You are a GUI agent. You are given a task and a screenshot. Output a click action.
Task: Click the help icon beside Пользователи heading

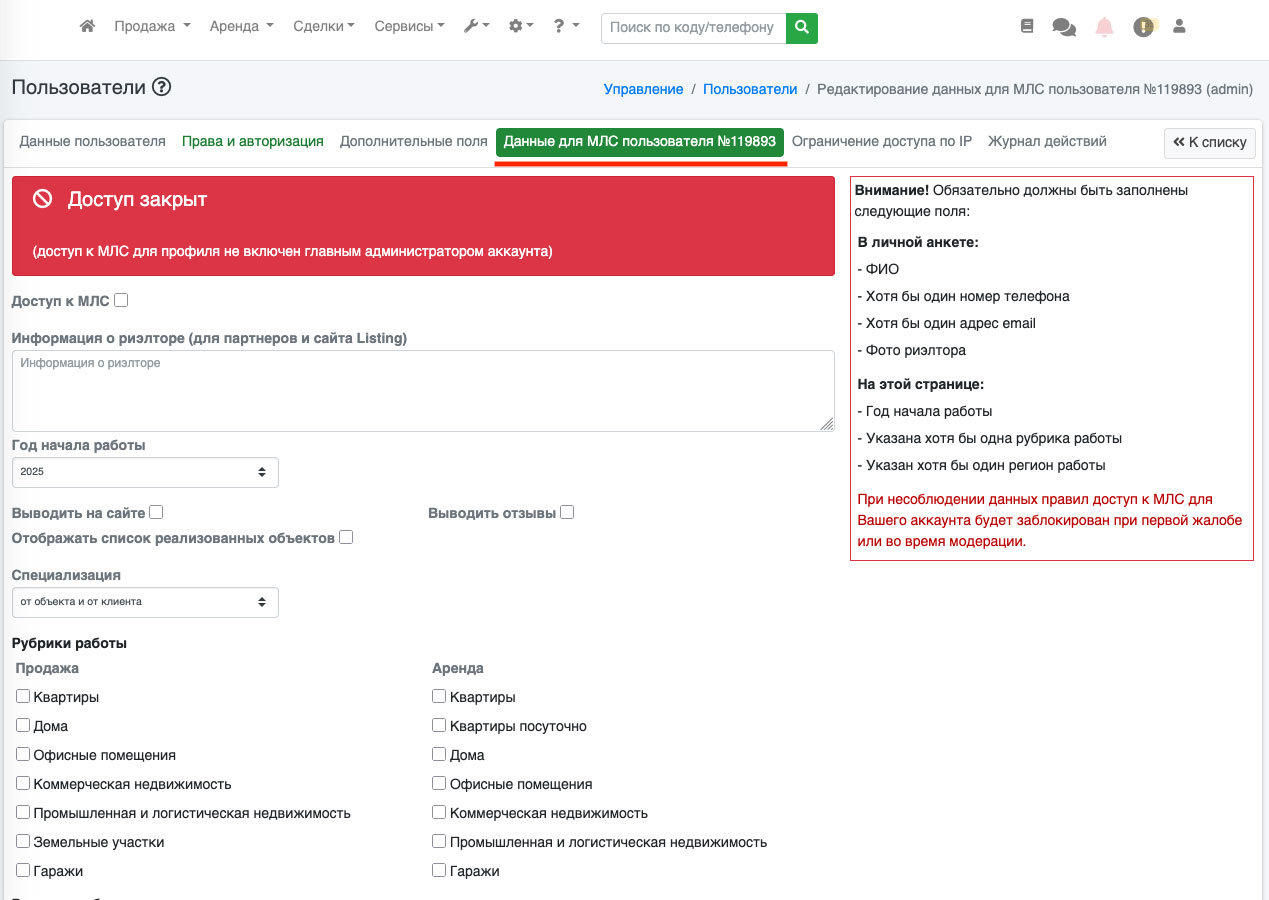162,88
